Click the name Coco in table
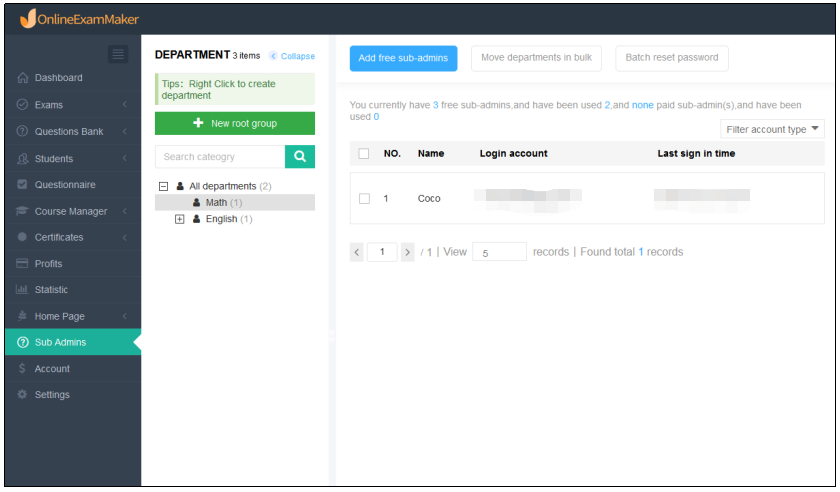The width and height of the screenshot is (840, 492). click(429, 198)
